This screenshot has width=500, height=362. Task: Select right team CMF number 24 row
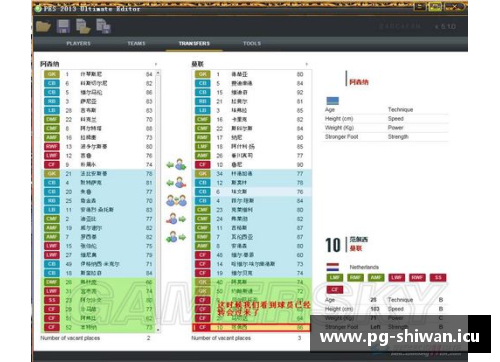252,219
